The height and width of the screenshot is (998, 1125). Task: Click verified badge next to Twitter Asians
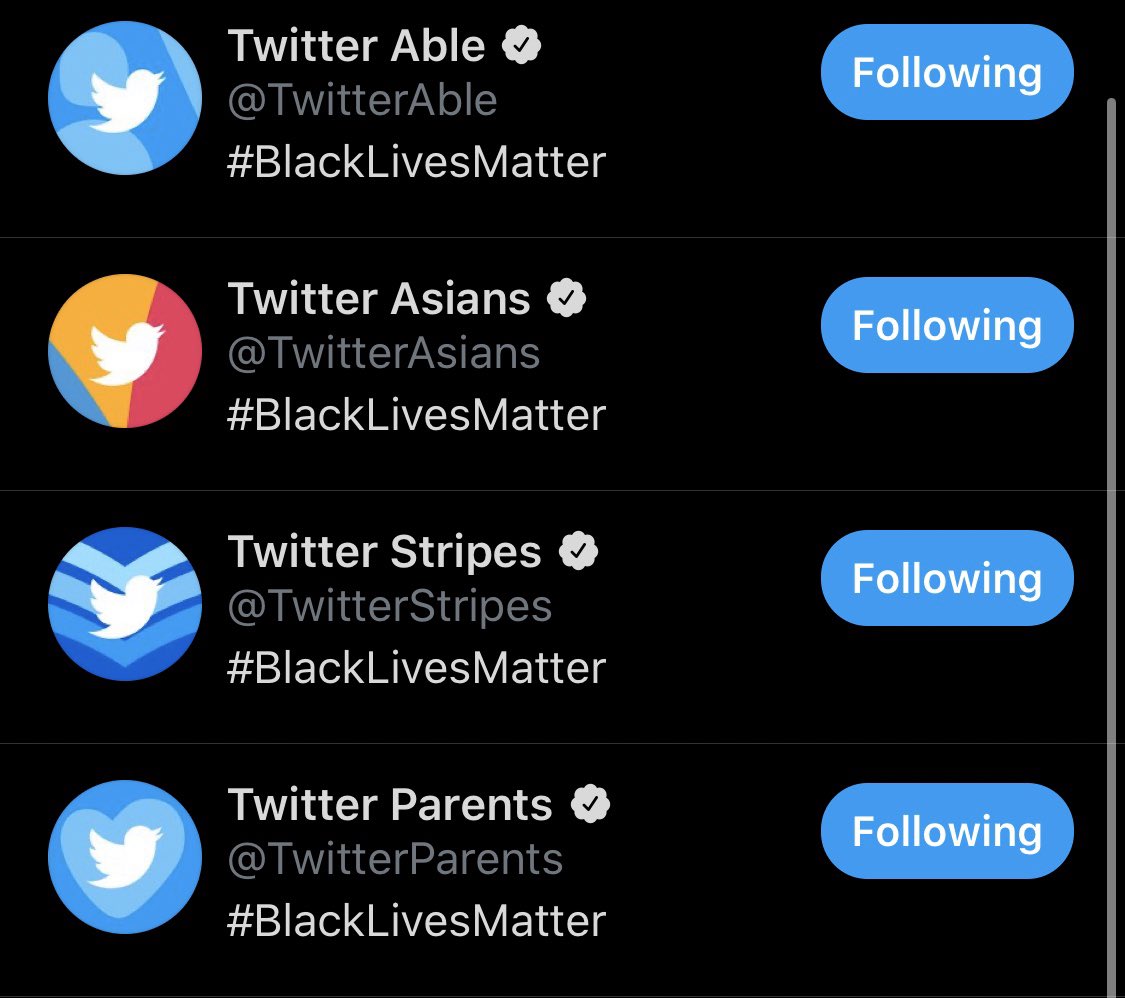(566, 298)
